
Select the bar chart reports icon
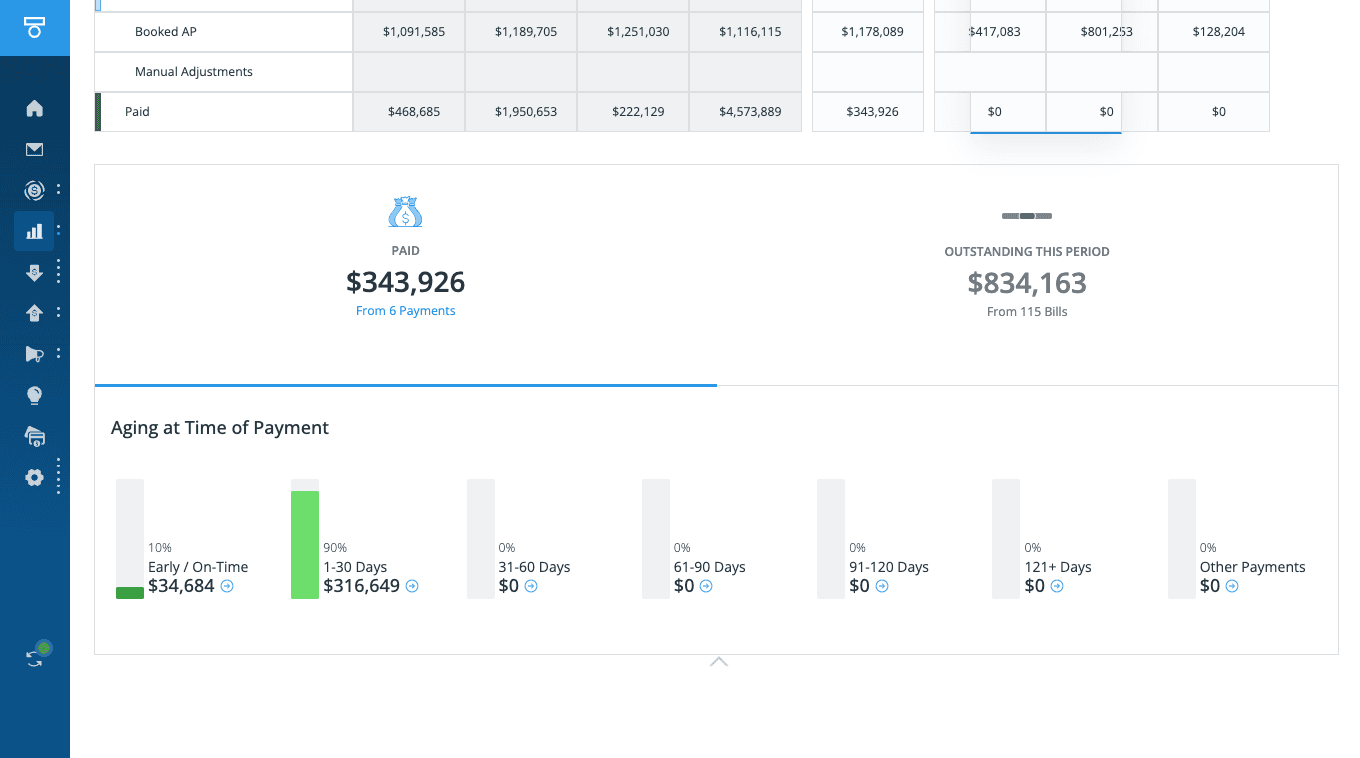coord(34,231)
